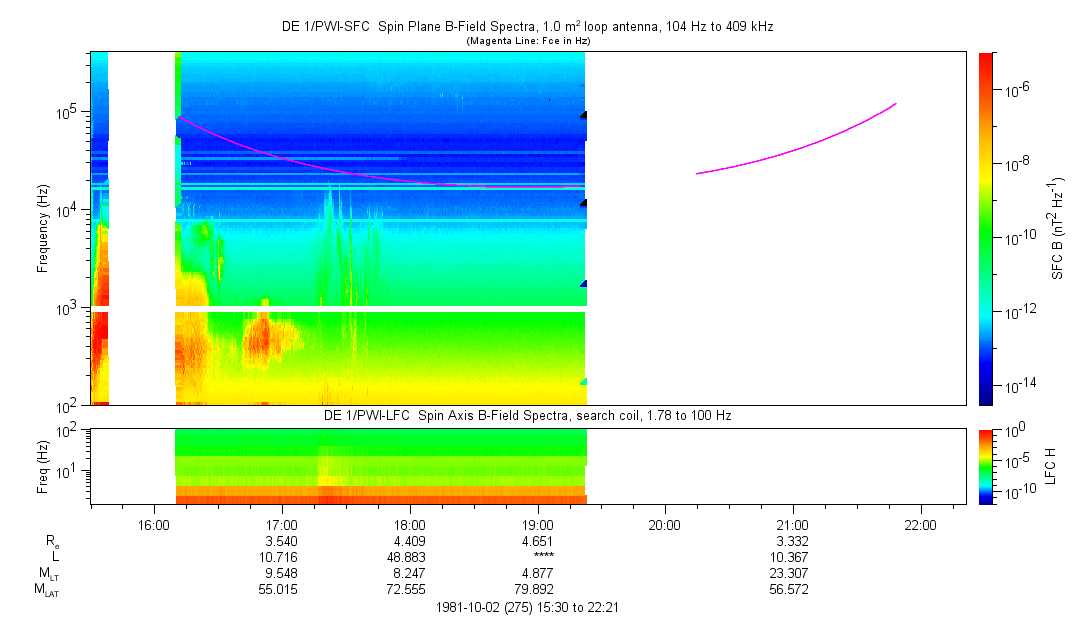Click the DE 1/PWI-SFC plot title
The image size is (1083, 620).
(x=527, y=27)
